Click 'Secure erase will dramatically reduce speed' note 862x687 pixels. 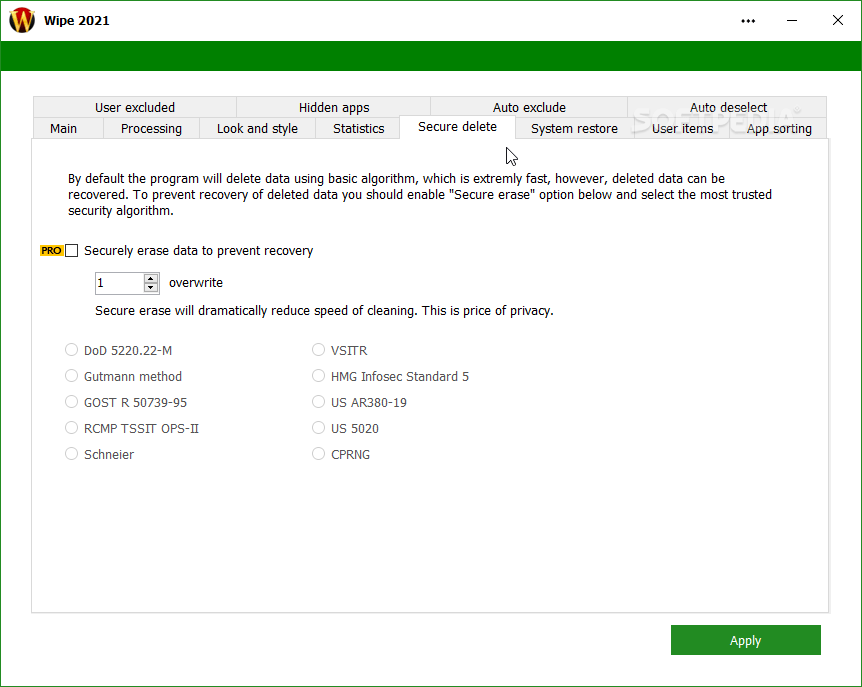[x=324, y=311]
